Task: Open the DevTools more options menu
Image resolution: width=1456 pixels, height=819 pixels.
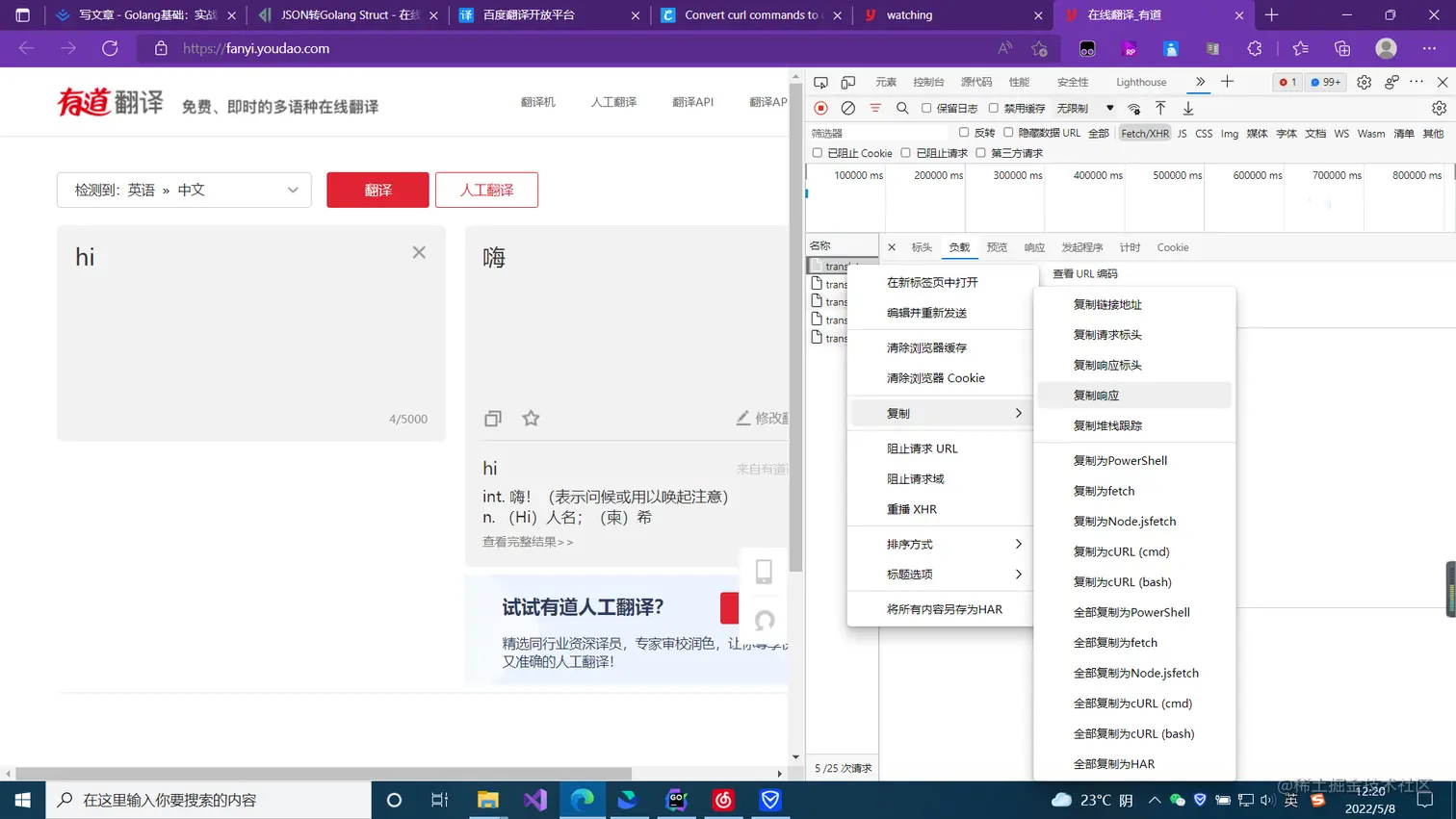Action: (1417, 82)
